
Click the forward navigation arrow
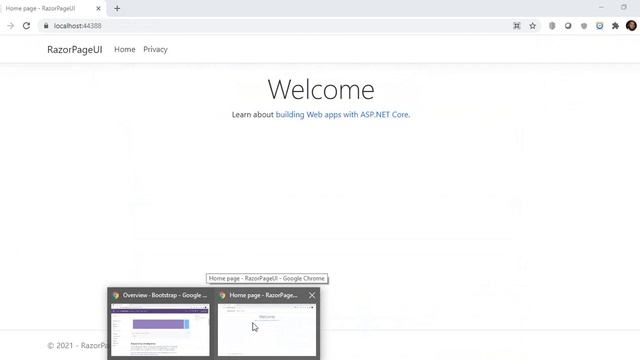(11, 26)
